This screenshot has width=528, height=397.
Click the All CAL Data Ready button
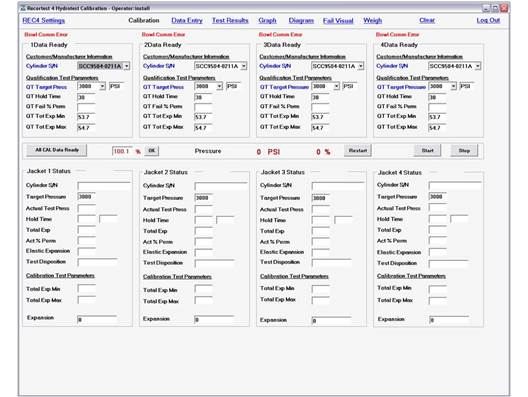(x=57, y=150)
